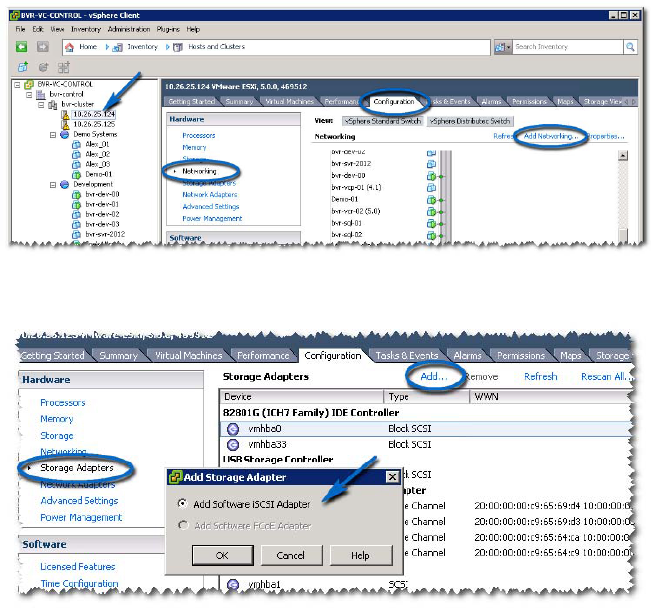Click the VM icon next to Demo-01 in networking list
The image size is (651, 609).
tap(431, 200)
